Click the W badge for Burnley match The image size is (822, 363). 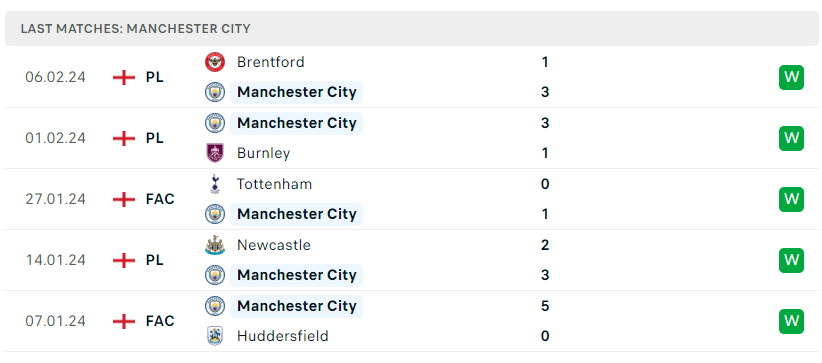click(791, 138)
